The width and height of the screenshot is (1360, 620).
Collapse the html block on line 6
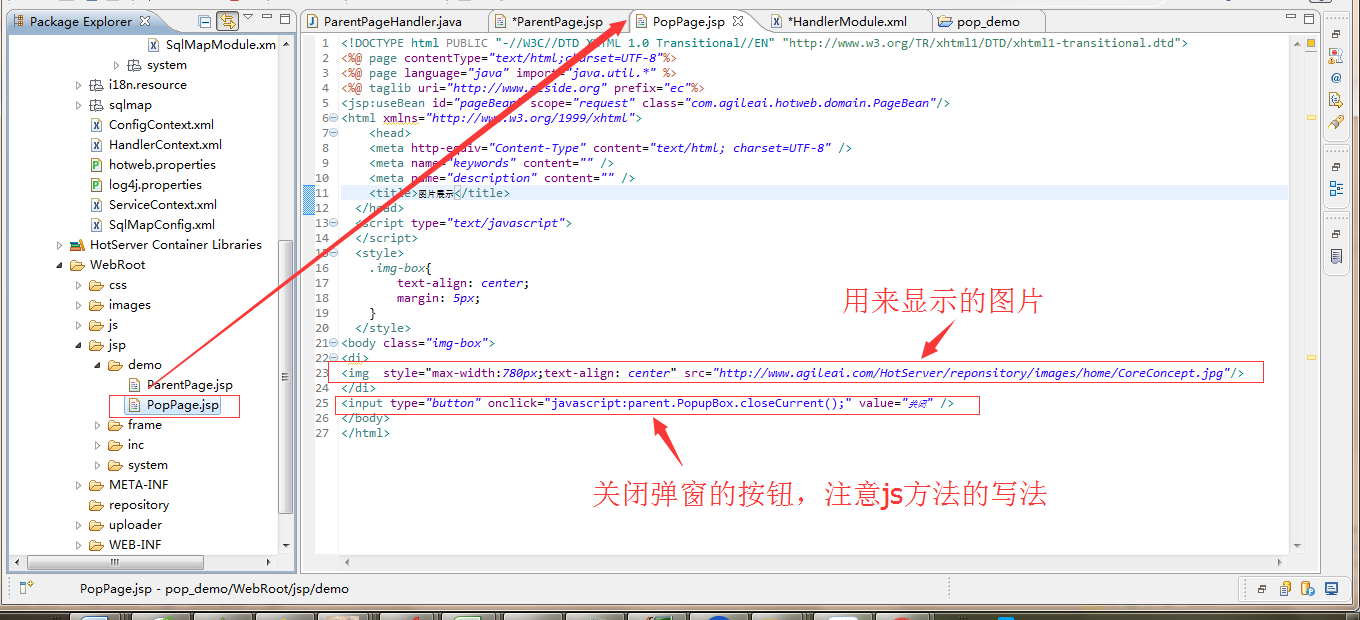(333, 118)
